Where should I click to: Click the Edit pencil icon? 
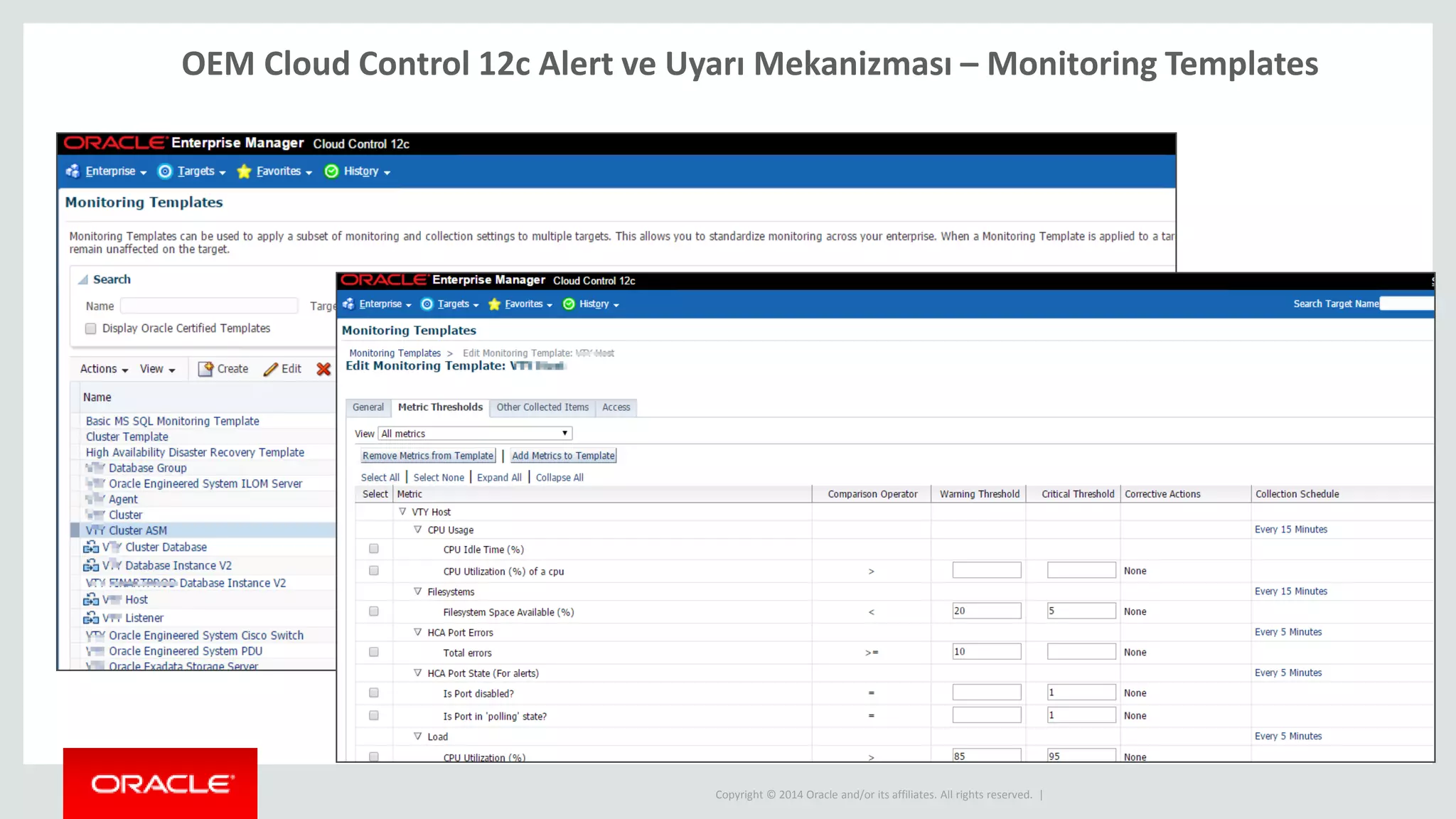point(270,369)
